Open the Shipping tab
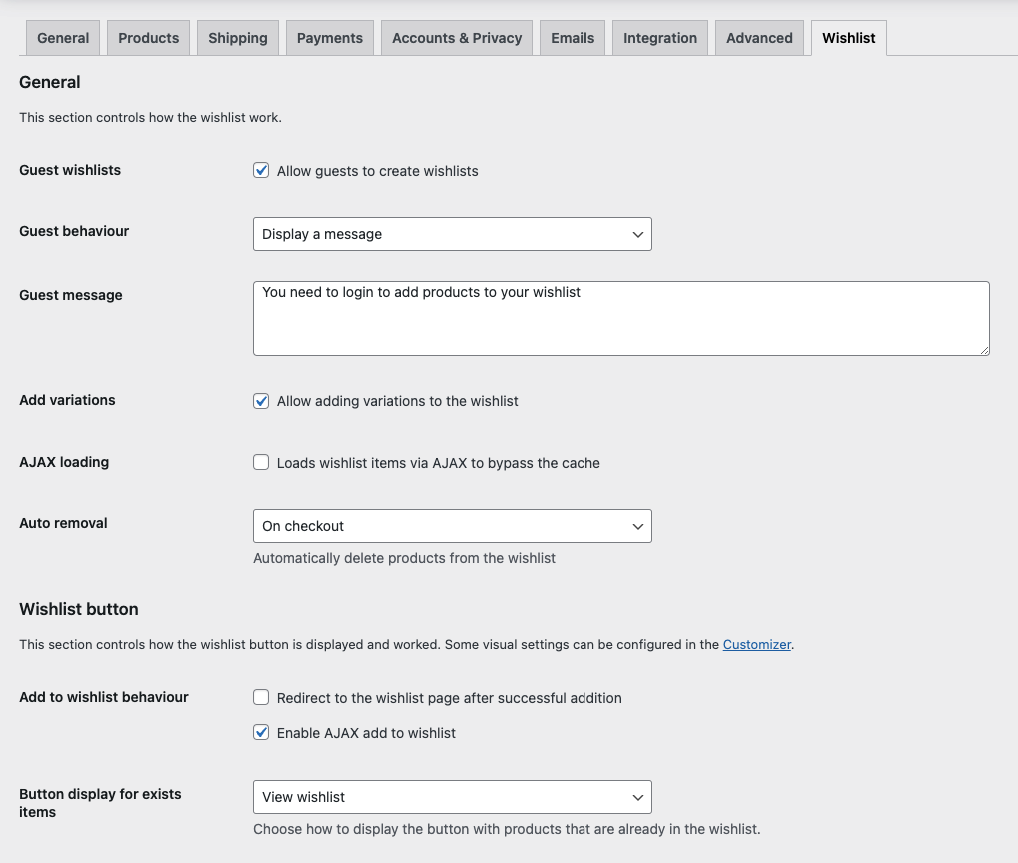The width and height of the screenshot is (1018, 863). coord(238,38)
